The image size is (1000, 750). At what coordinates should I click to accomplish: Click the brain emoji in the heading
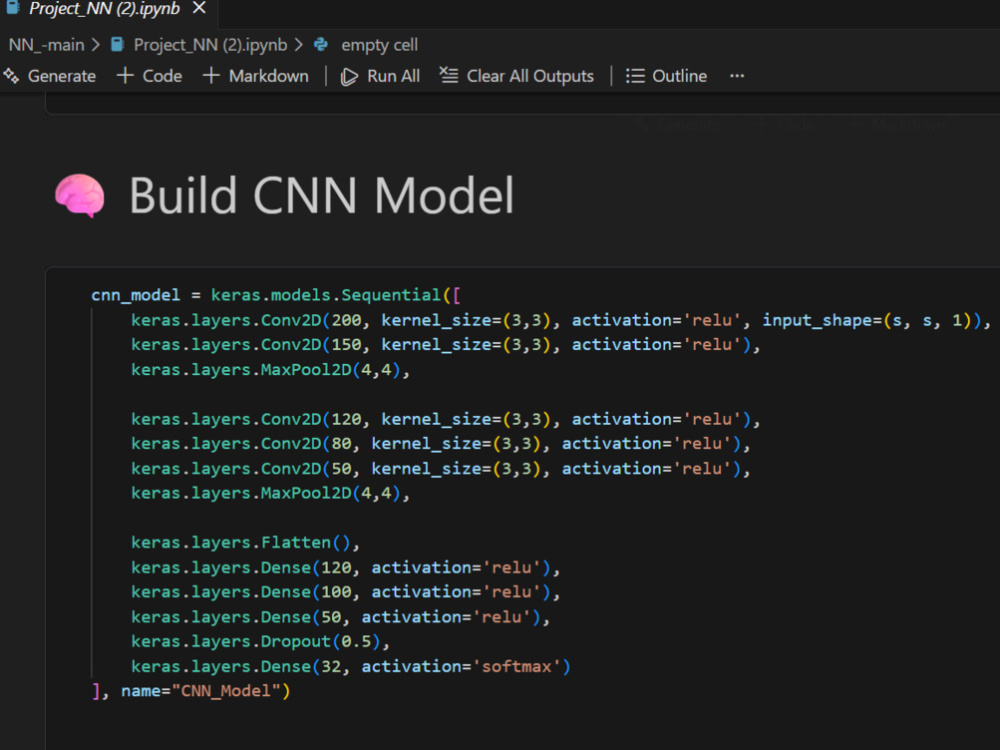tap(80, 196)
